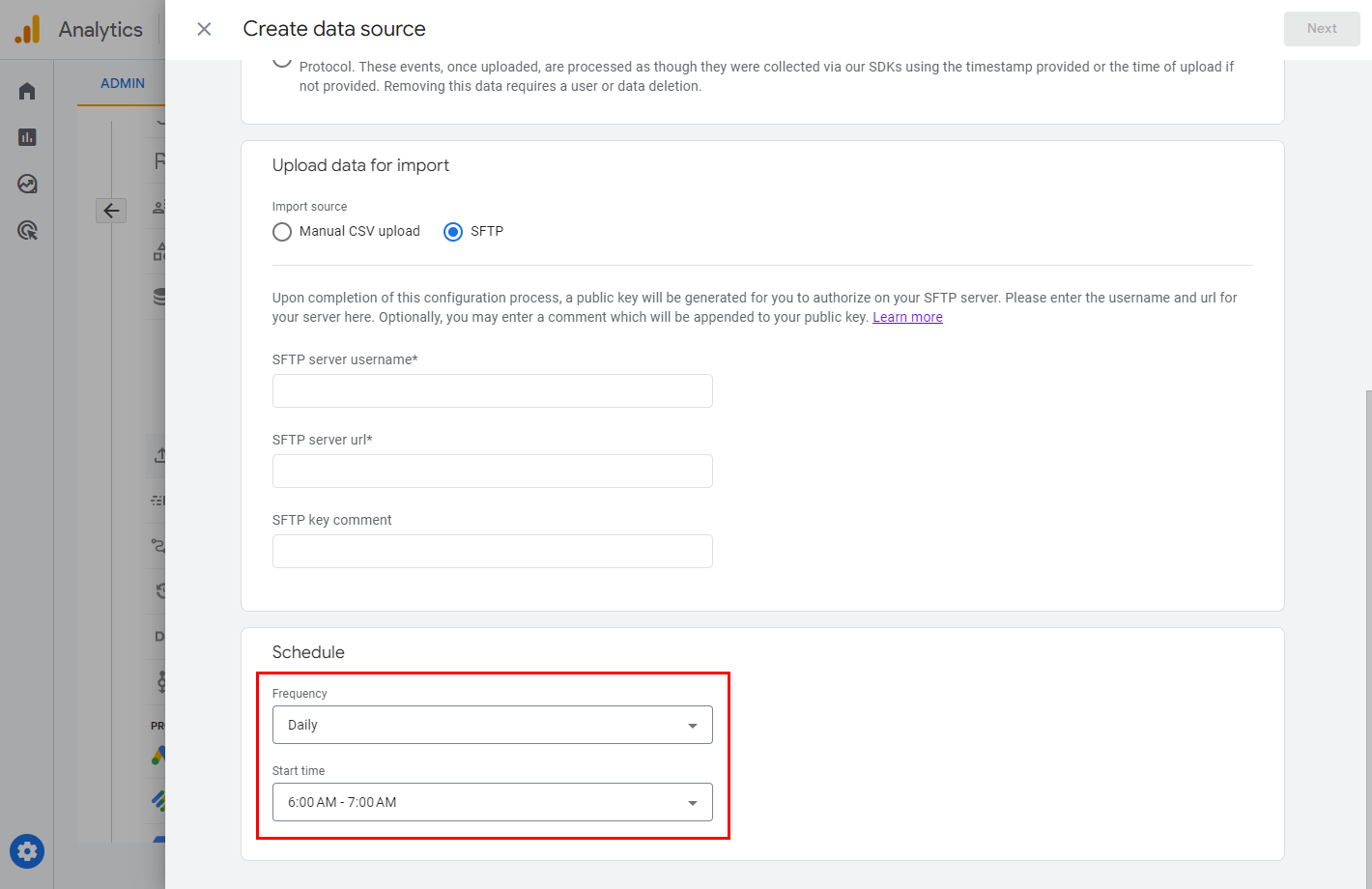Open Reports from the left sidebar

coord(27,137)
